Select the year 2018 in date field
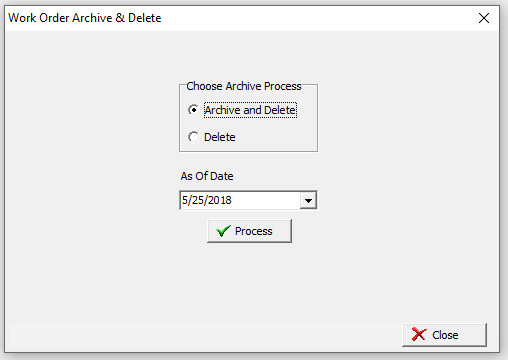The width and height of the screenshot is (508, 360). pyautogui.click(x=220, y=200)
